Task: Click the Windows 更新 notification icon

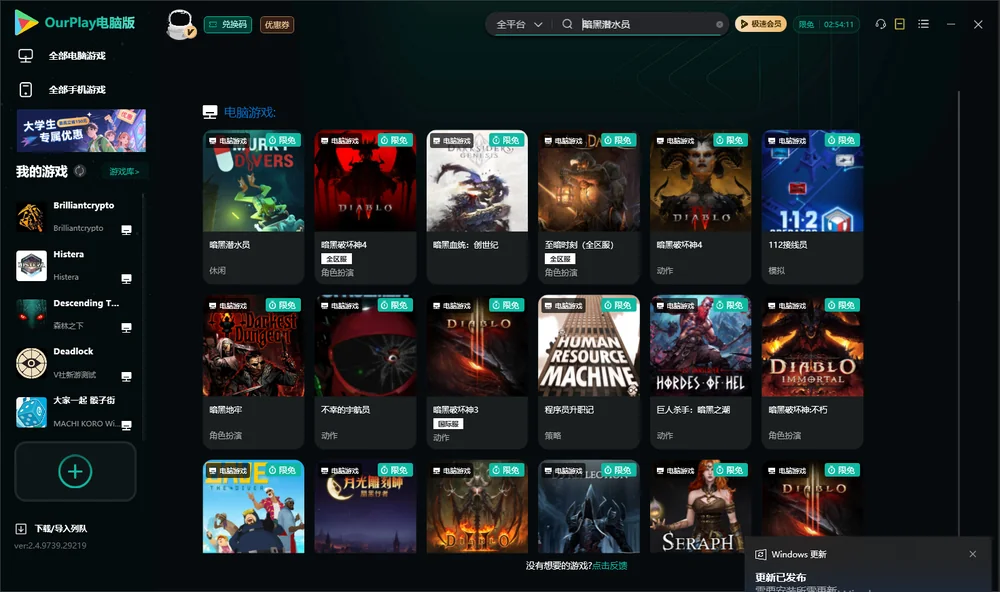Action: pyautogui.click(x=760, y=554)
